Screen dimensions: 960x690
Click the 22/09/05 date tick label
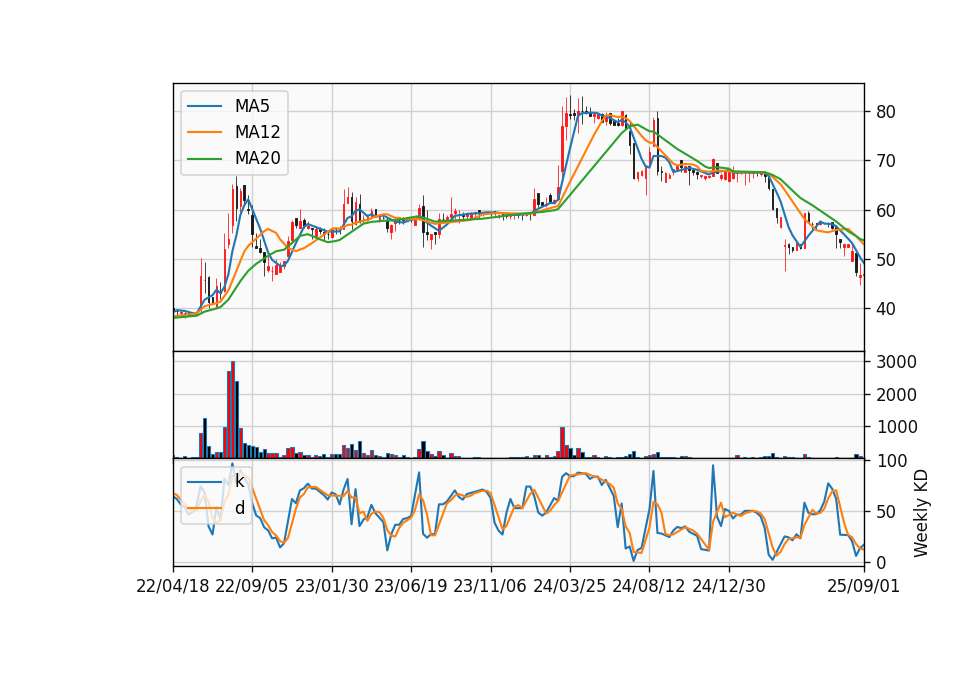click(x=252, y=586)
